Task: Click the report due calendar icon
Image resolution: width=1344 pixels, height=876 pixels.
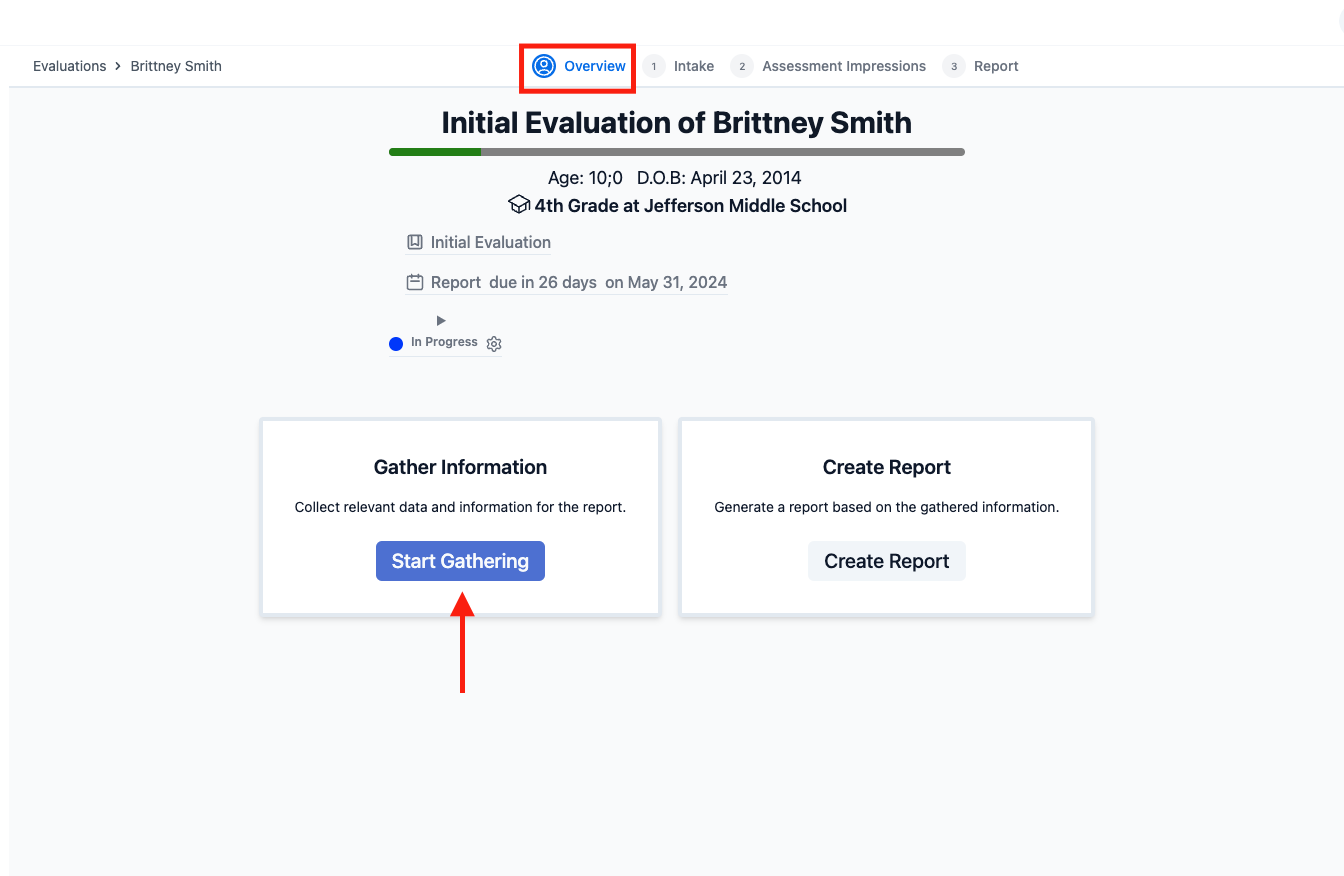Action: 415,283
